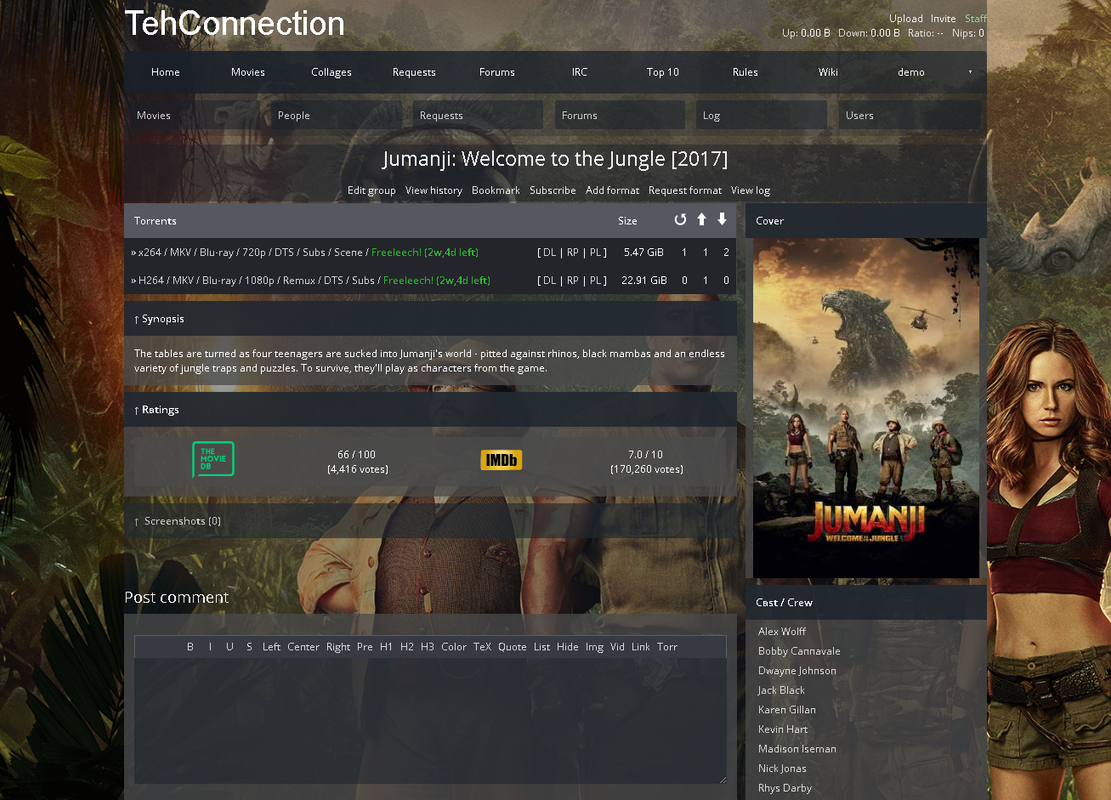Open the Top 10 menu item
This screenshot has width=1111, height=800.
(x=662, y=72)
